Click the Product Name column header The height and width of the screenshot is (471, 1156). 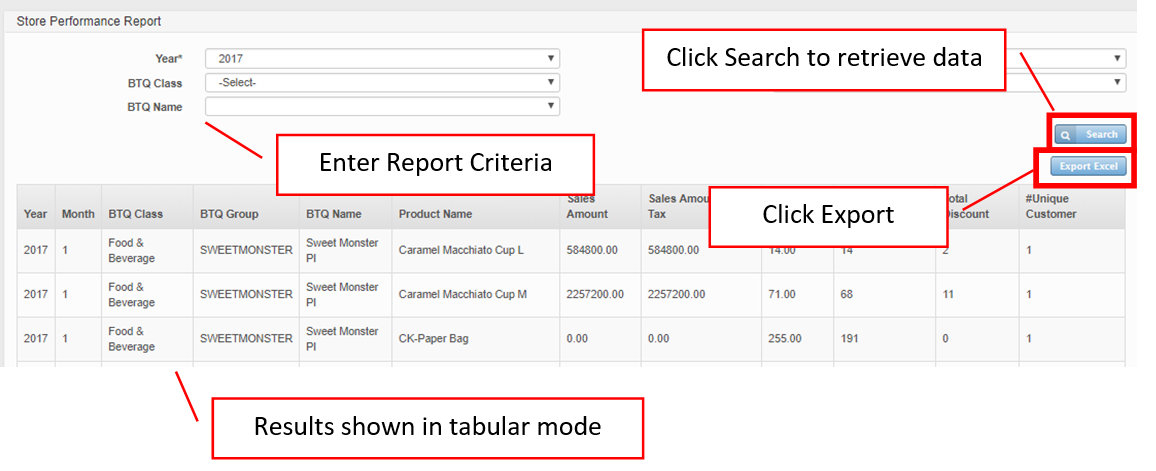[435, 214]
